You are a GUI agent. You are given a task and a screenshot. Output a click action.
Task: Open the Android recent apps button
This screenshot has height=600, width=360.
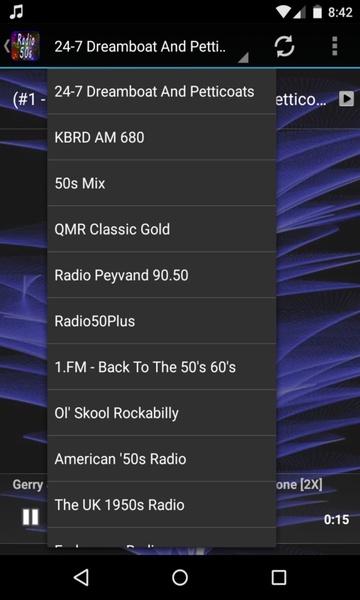[279, 577]
